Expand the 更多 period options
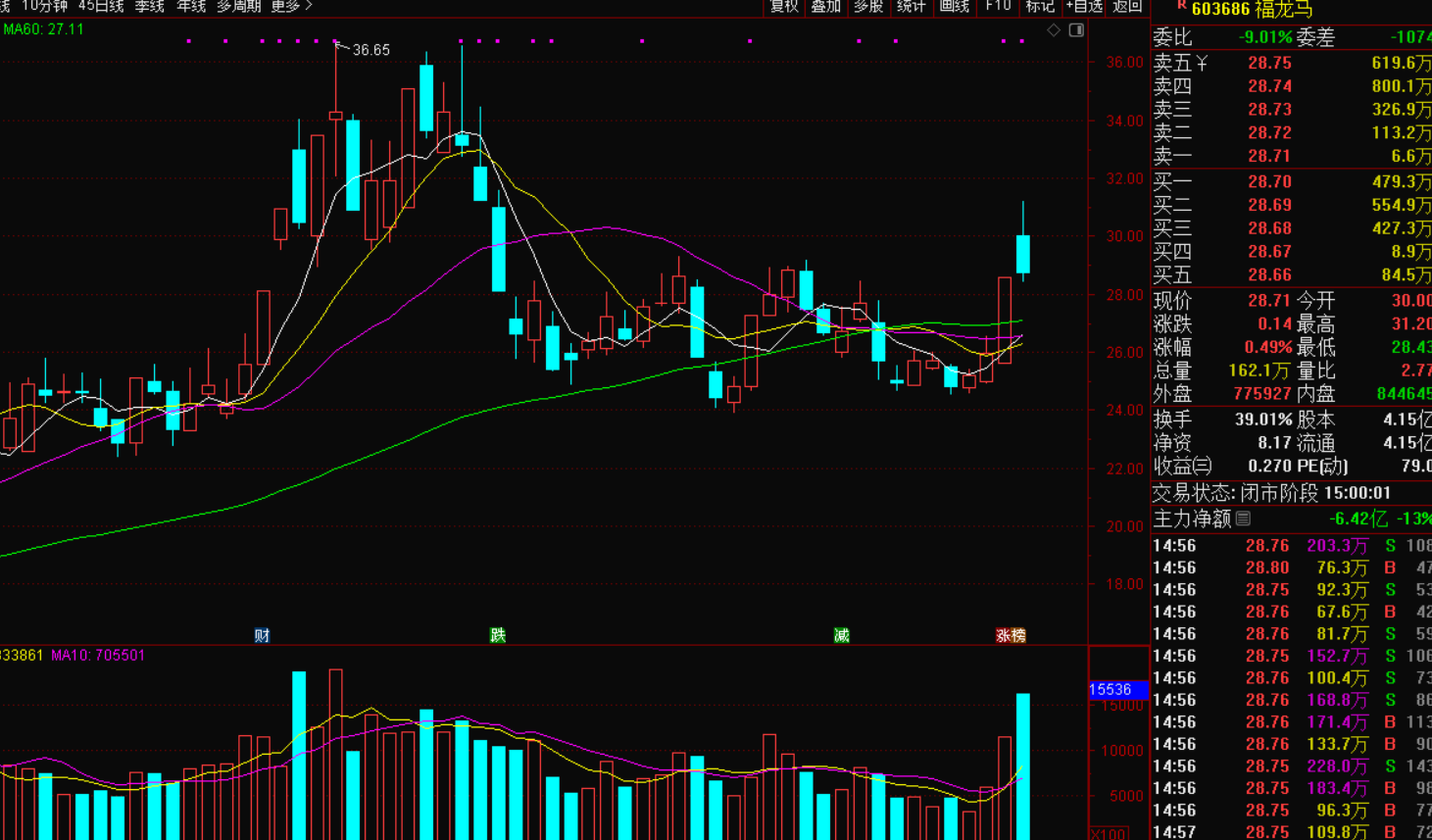 (x=291, y=6)
